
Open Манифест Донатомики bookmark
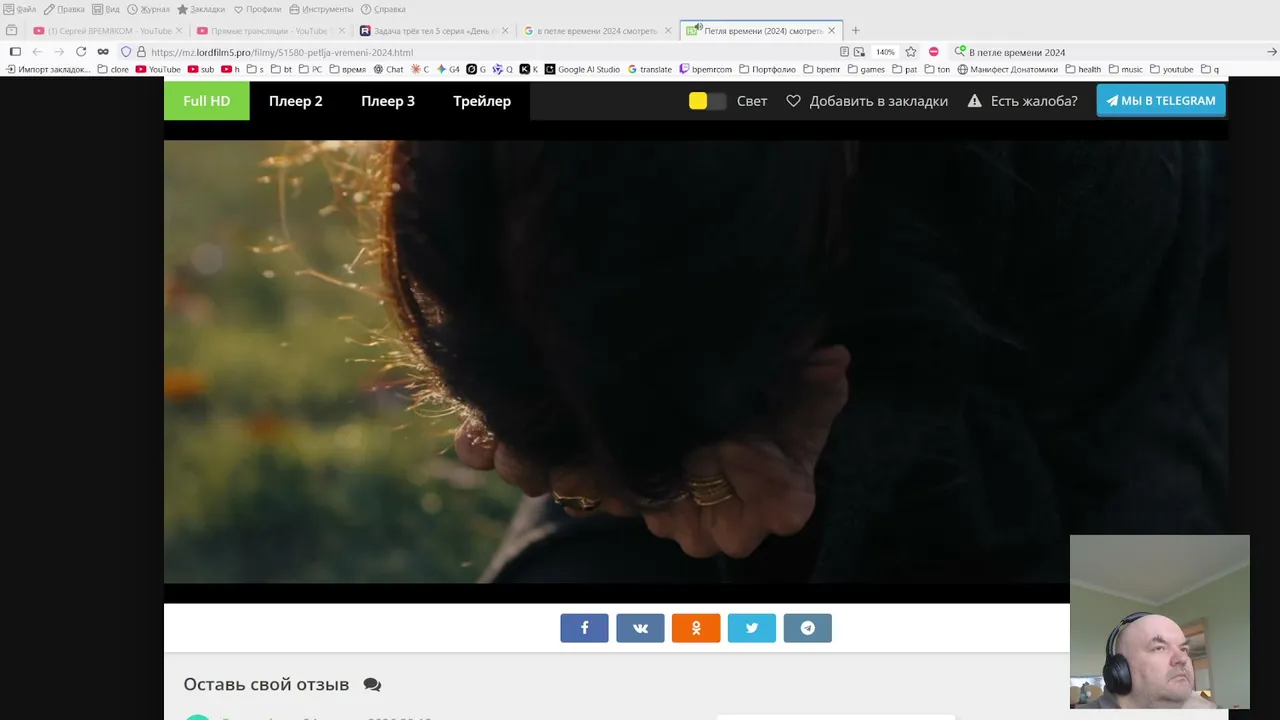1007,70
